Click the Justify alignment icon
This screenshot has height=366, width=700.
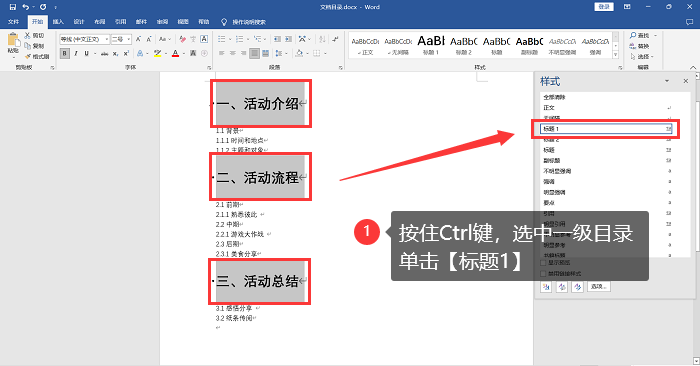pos(254,54)
